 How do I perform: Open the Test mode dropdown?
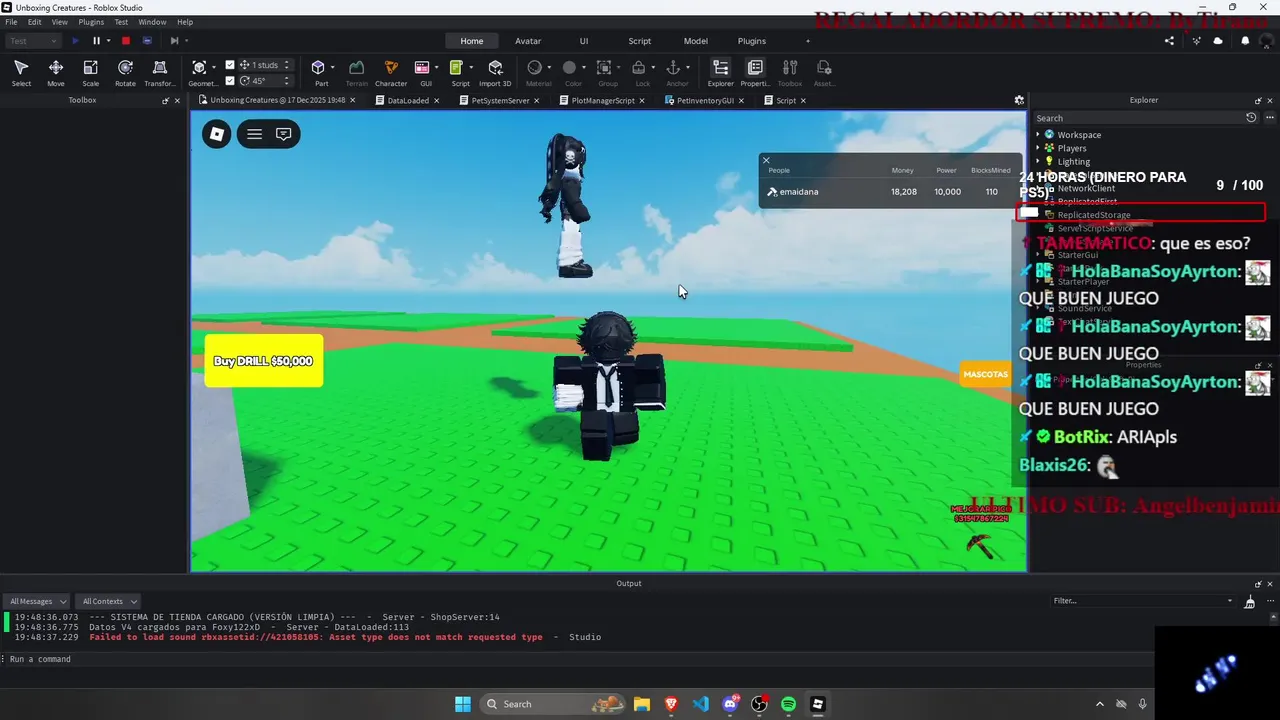(x=33, y=41)
